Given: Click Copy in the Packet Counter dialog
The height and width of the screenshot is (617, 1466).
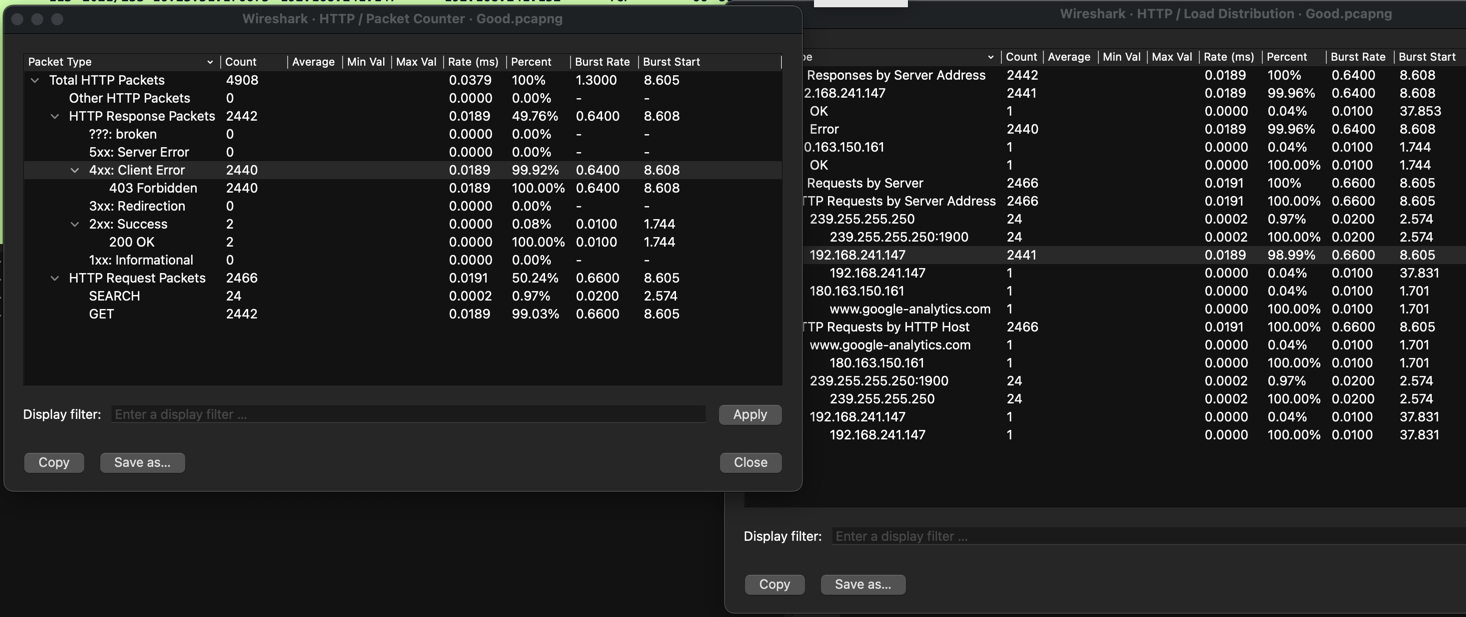Looking at the screenshot, I should [x=54, y=462].
